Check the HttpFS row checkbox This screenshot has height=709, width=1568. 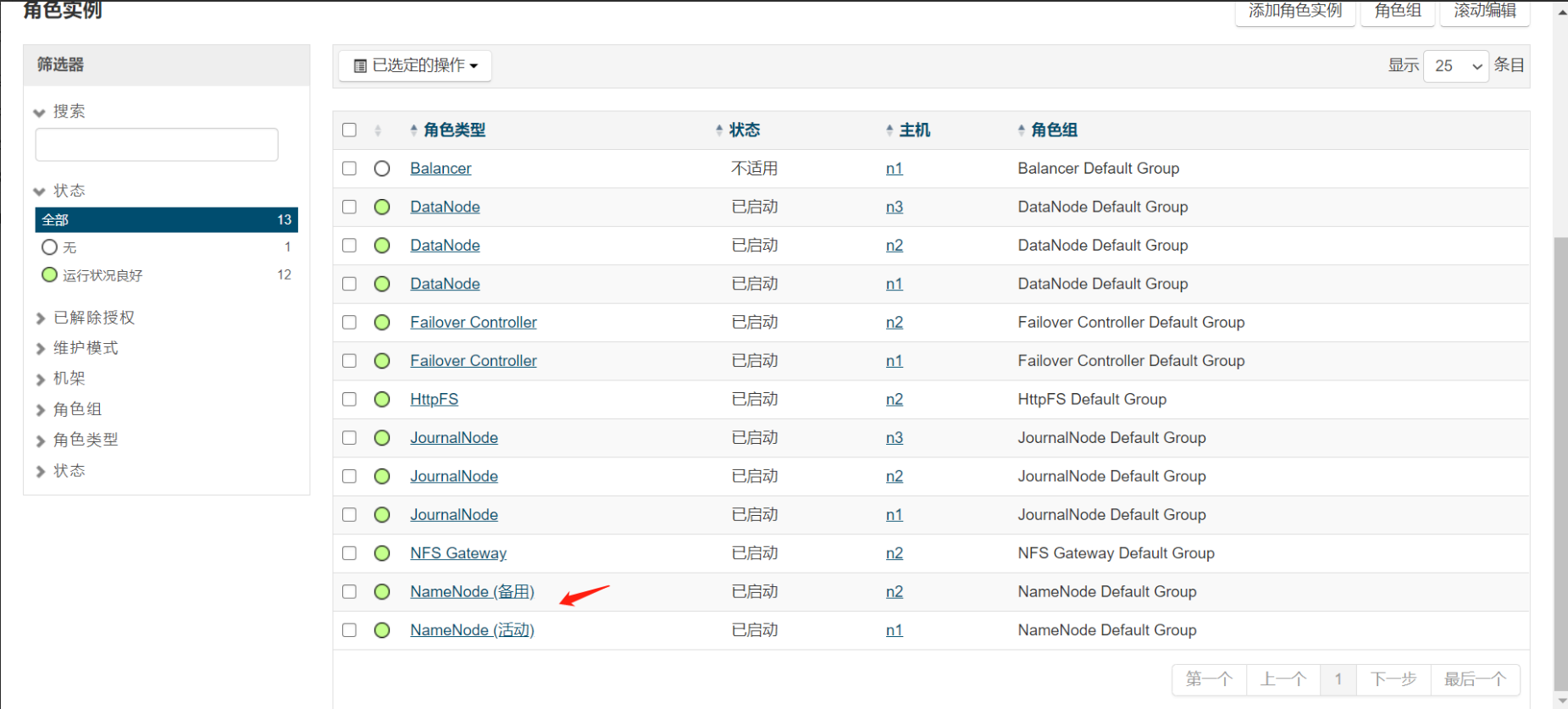349,399
